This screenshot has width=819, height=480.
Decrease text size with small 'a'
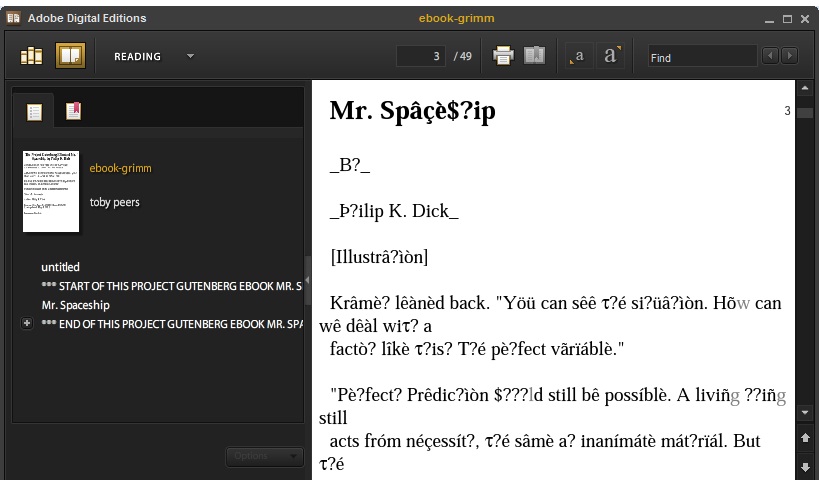click(x=578, y=56)
